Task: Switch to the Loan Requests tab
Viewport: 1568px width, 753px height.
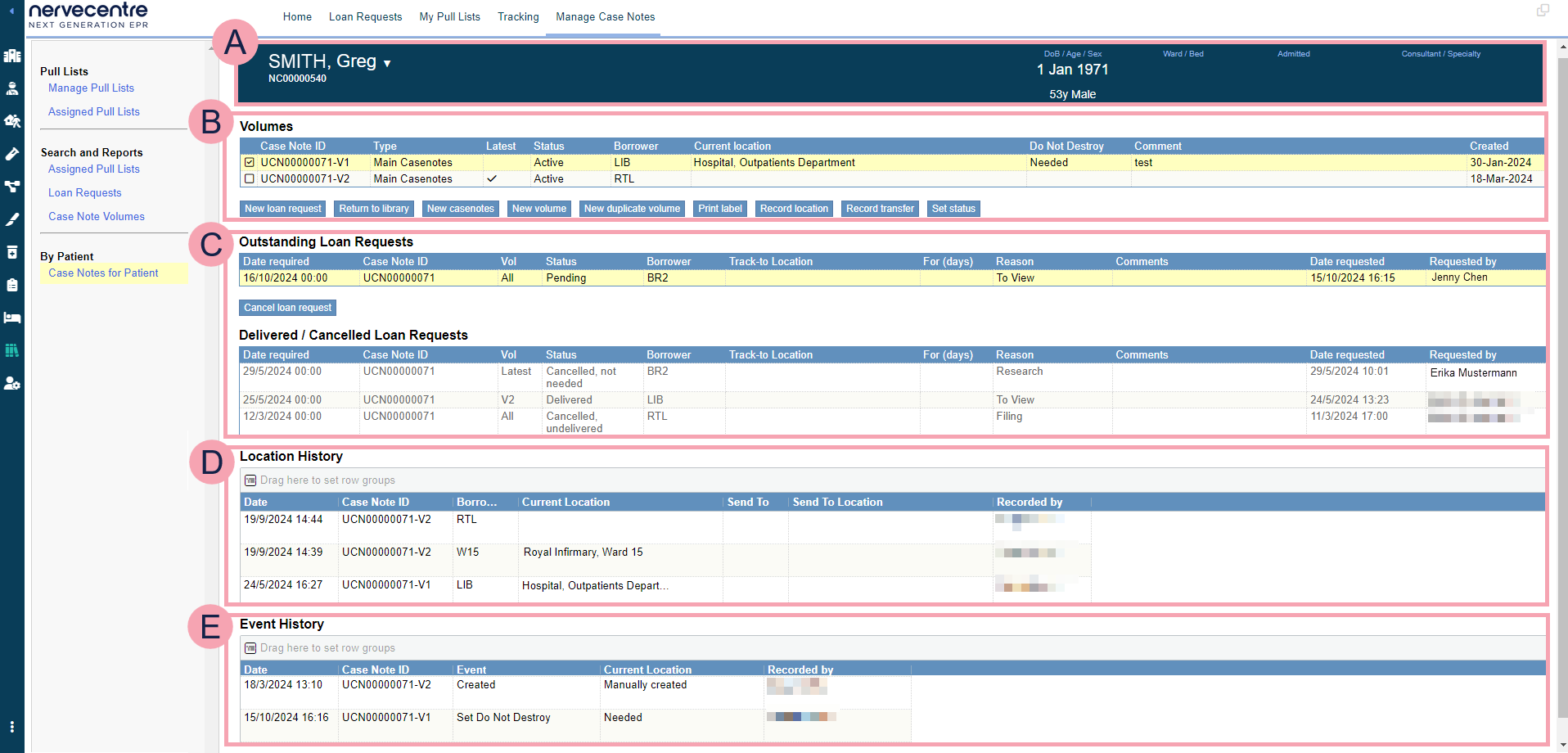Action: tap(365, 17)
